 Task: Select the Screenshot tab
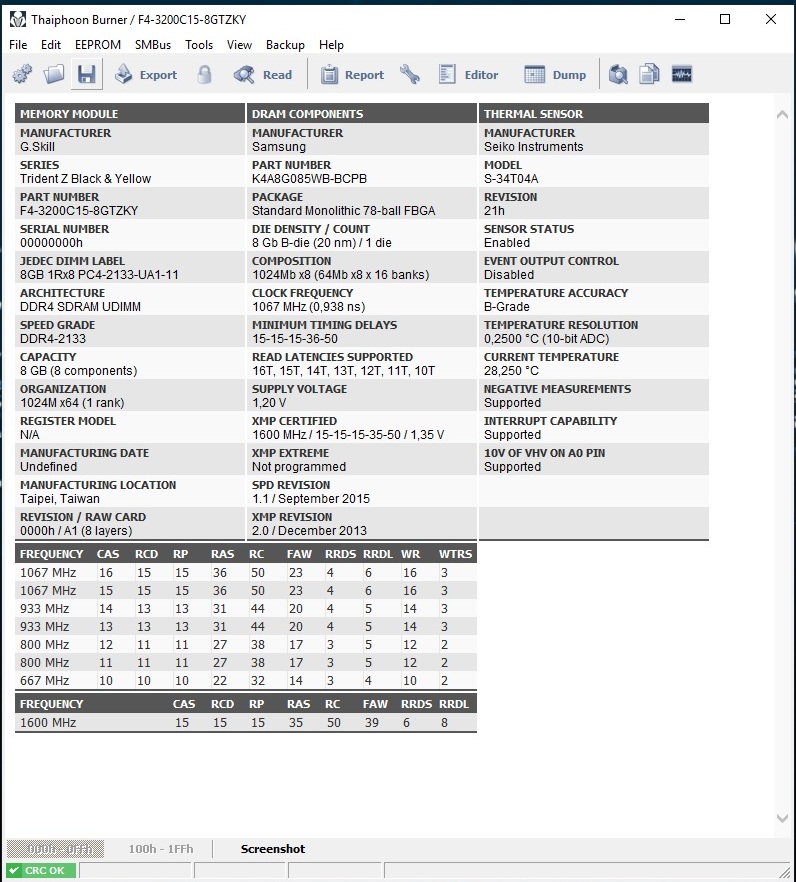(273, 849)
